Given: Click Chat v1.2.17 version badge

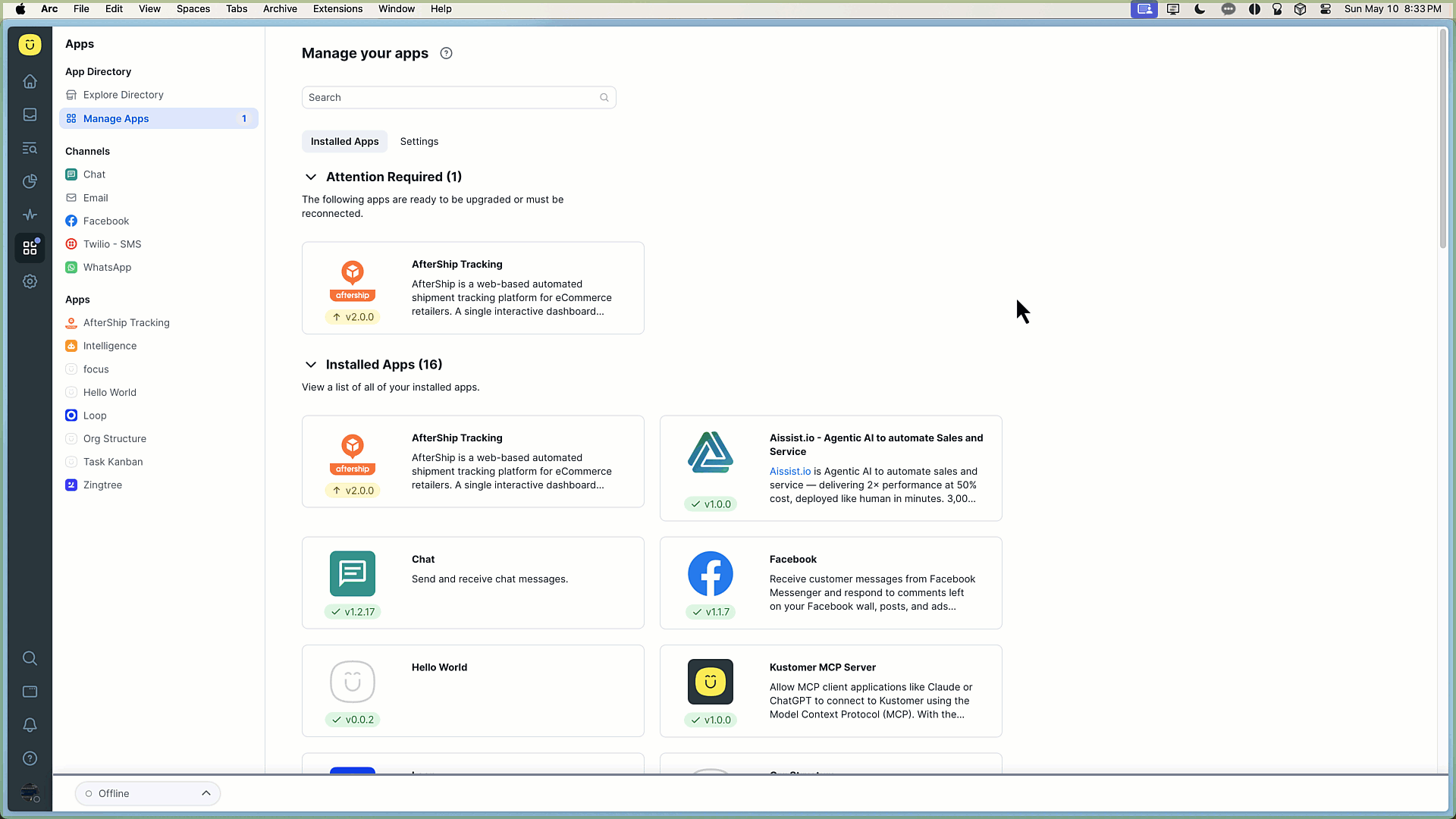Looking at the screenshot, I should (353, 612).
